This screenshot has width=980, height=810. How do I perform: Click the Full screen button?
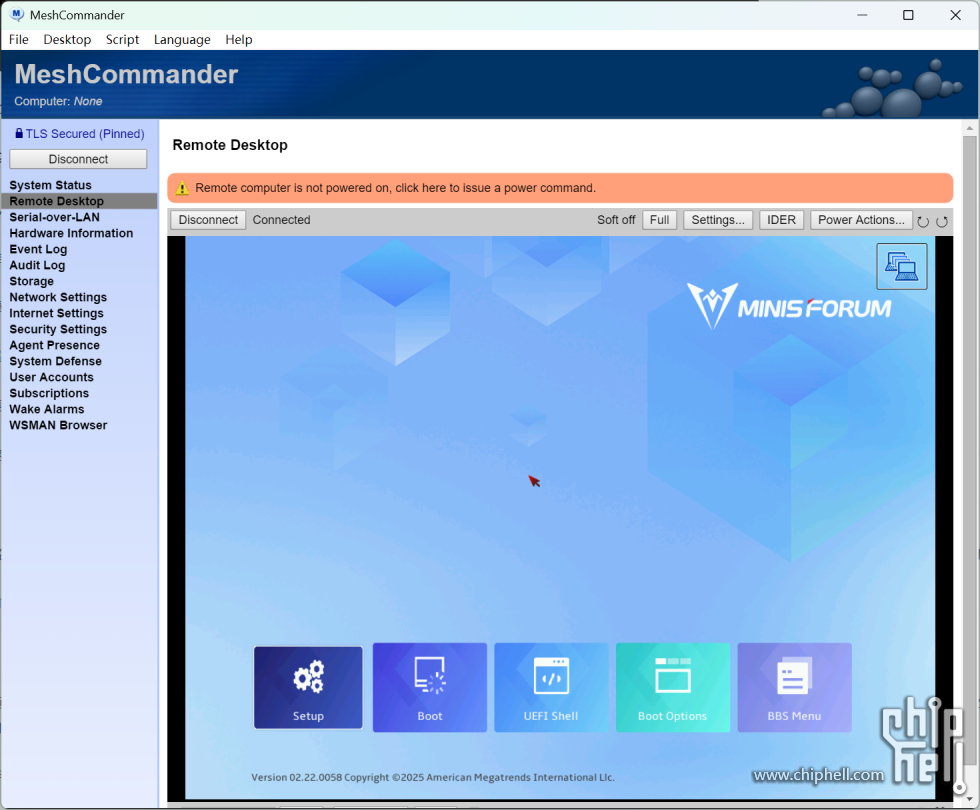[659, 220]
